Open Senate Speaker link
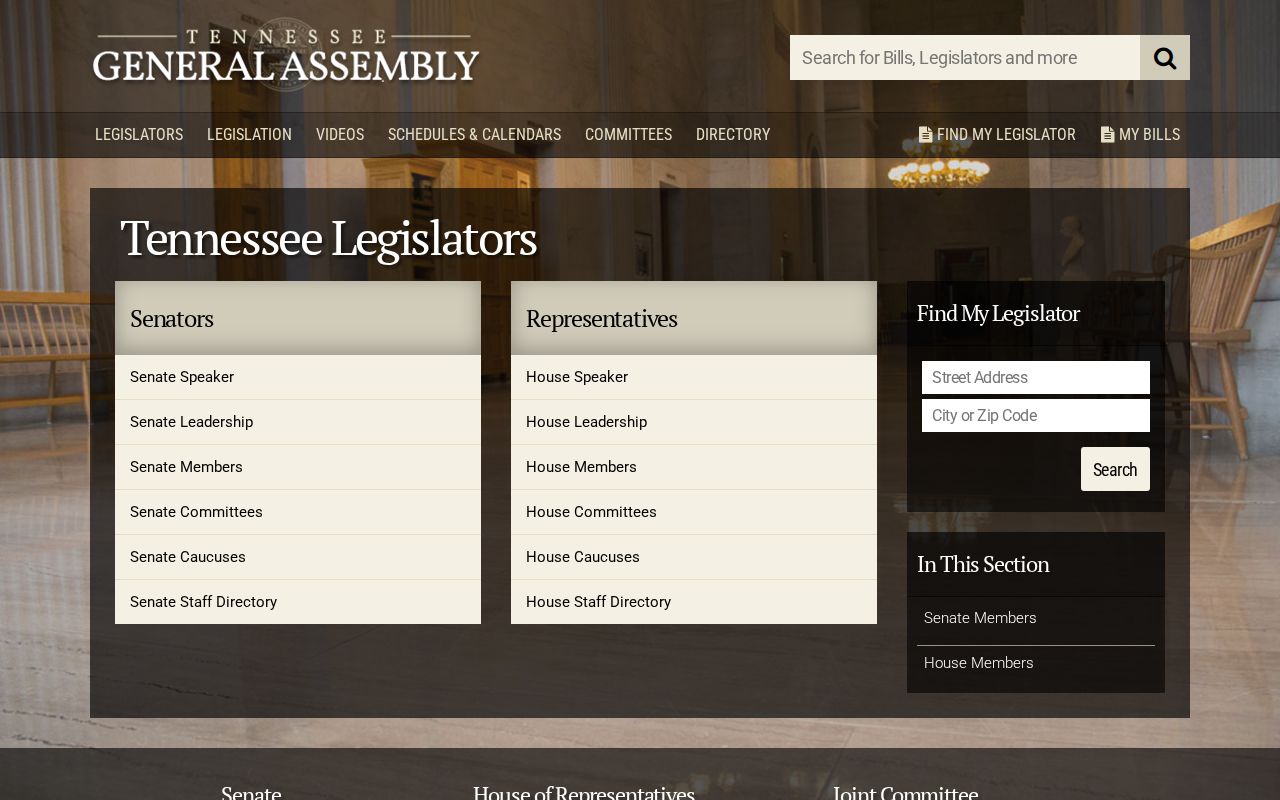 coord(298,377)
